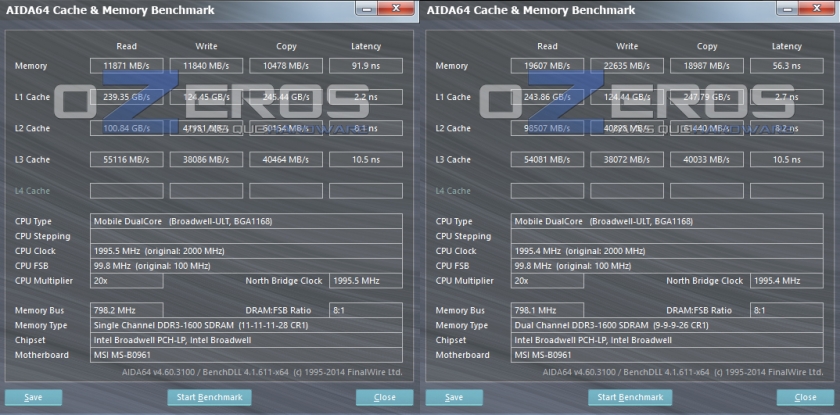Click Save in the right benchmark window

454,397
